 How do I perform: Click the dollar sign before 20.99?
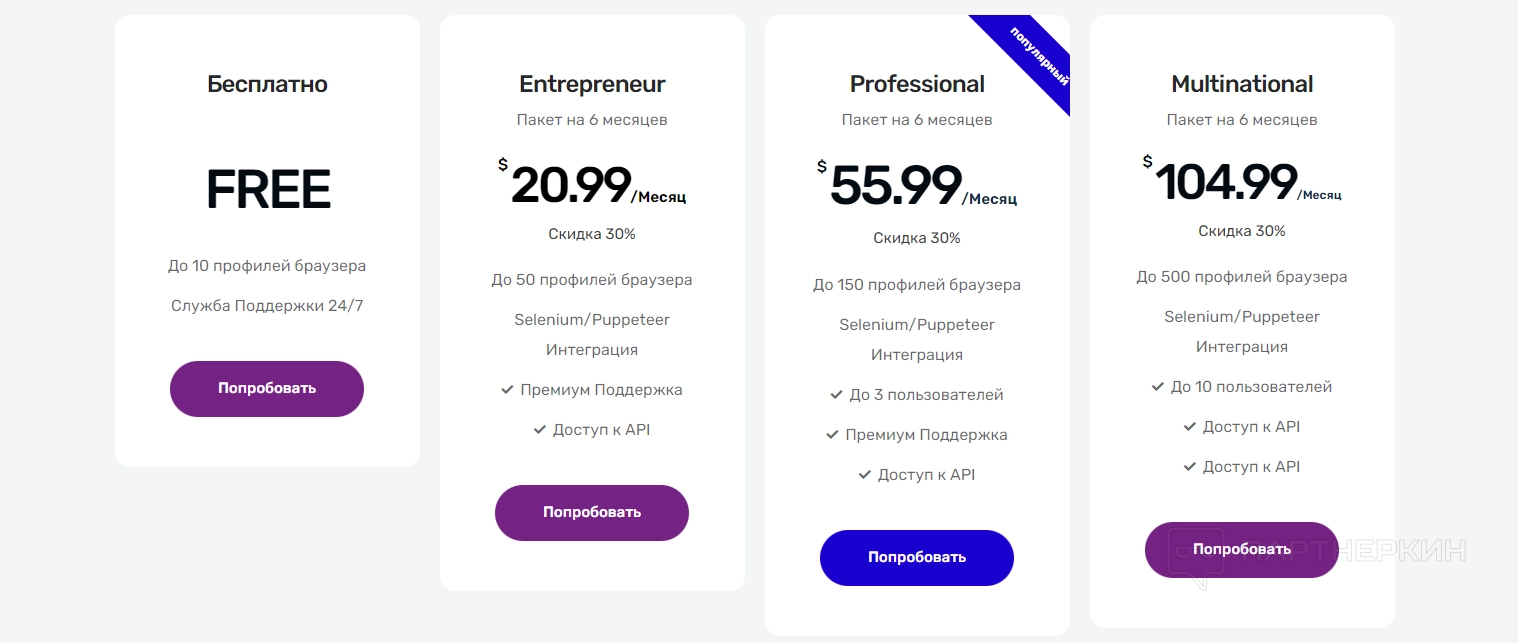pyautogui.click(x=503, y=165)
